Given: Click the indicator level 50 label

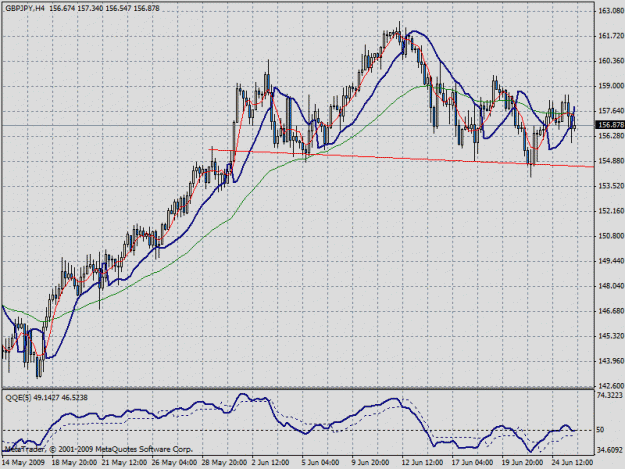Looking at the screenshot, I should coord(601,430).
